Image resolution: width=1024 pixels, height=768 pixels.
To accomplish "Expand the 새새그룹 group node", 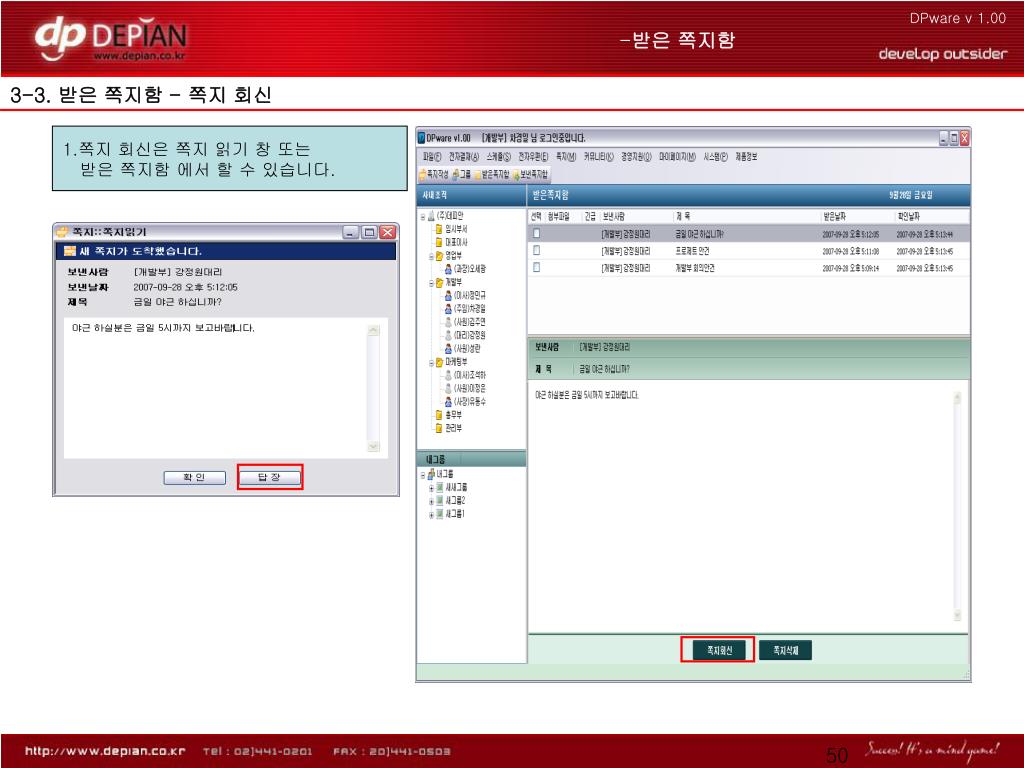I will [x=431, y=488].
